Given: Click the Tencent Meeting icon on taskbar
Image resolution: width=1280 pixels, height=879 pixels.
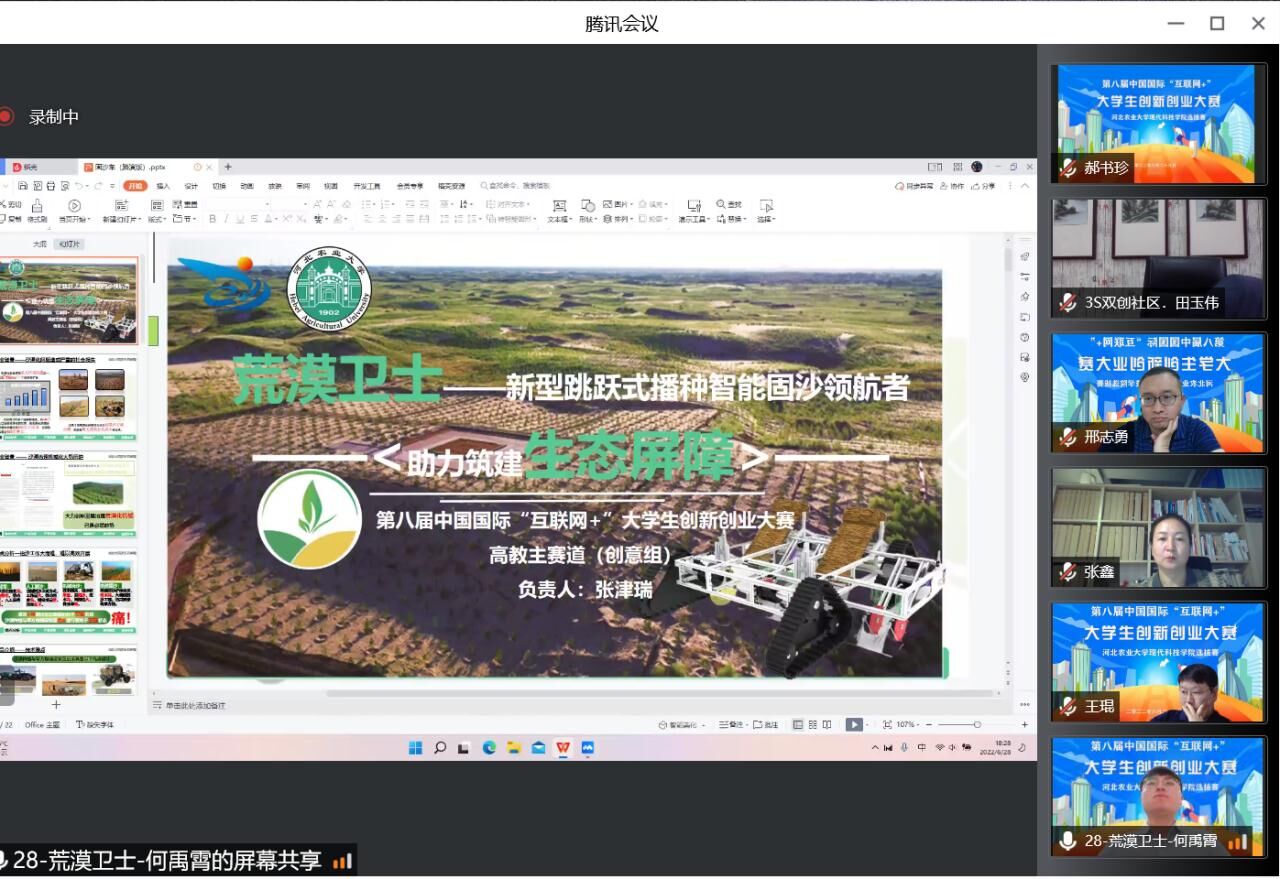Looking at the screenshot, I should coord(588,747).
